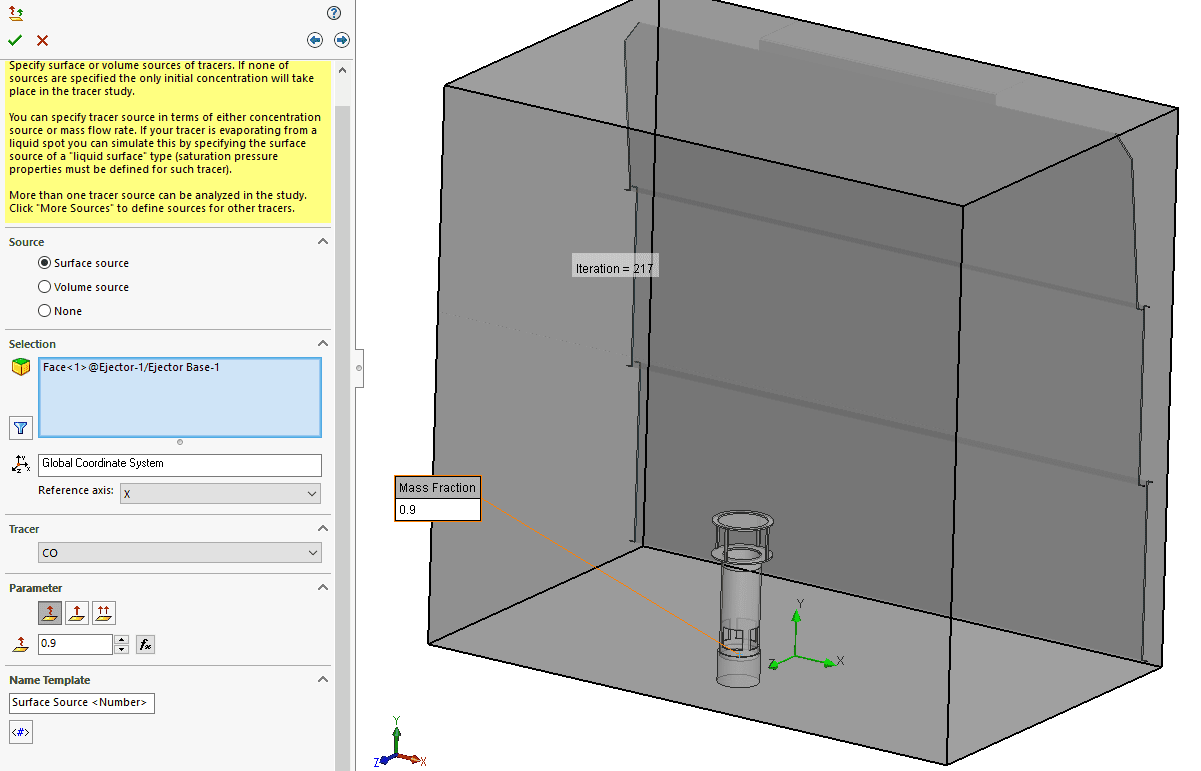The image size is (1201, 771).
Task: Open the fx dependency editor button
Action: [x=145, y=645]
